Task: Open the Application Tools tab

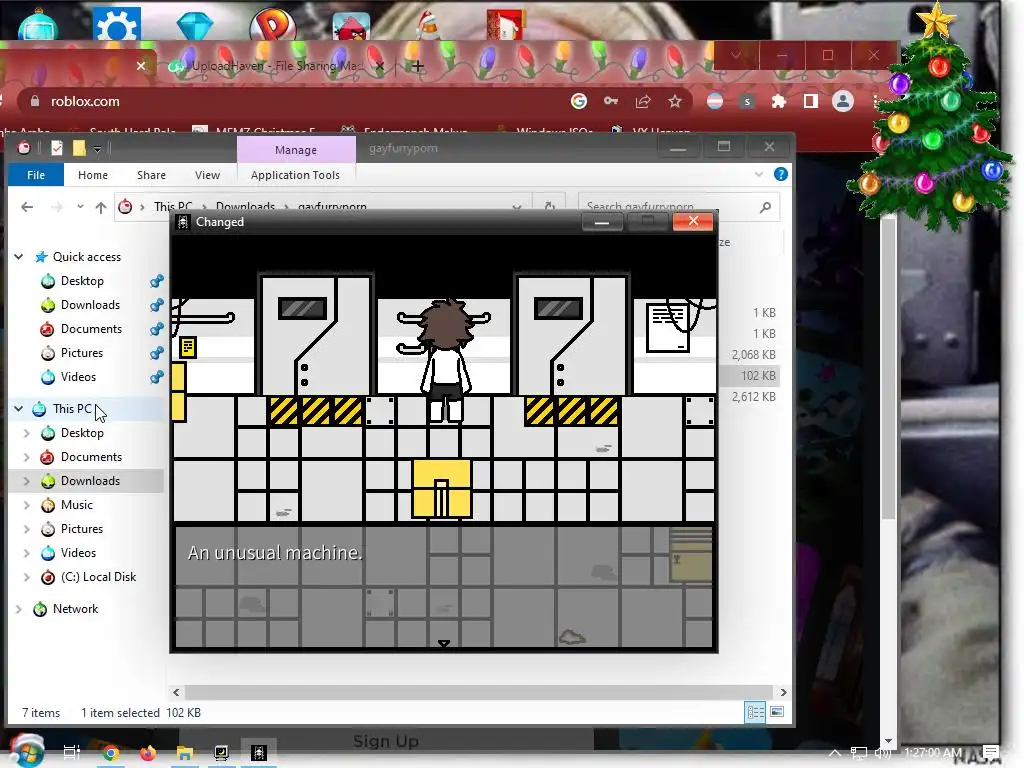Action: pyautogui.click(x=295, y=175)
